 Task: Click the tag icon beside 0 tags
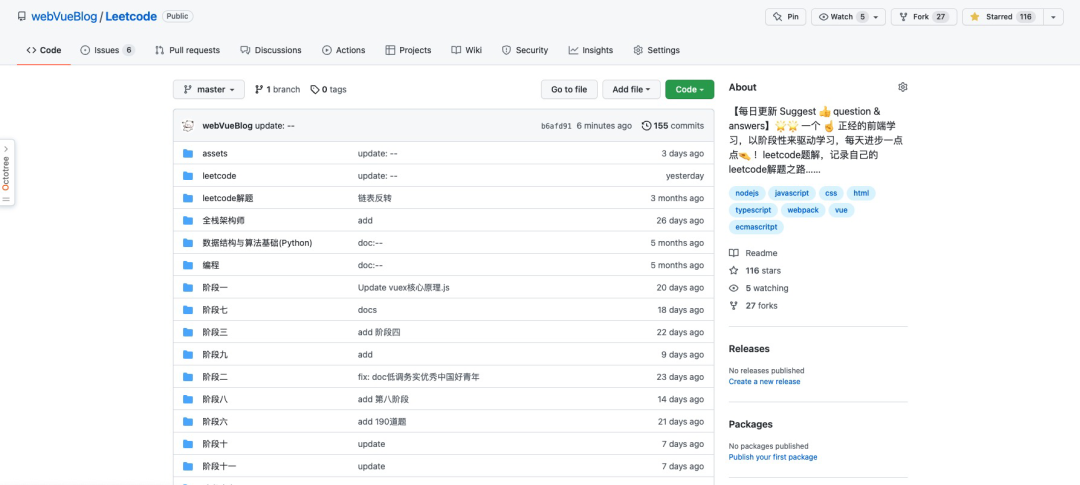tap(315, 90)
